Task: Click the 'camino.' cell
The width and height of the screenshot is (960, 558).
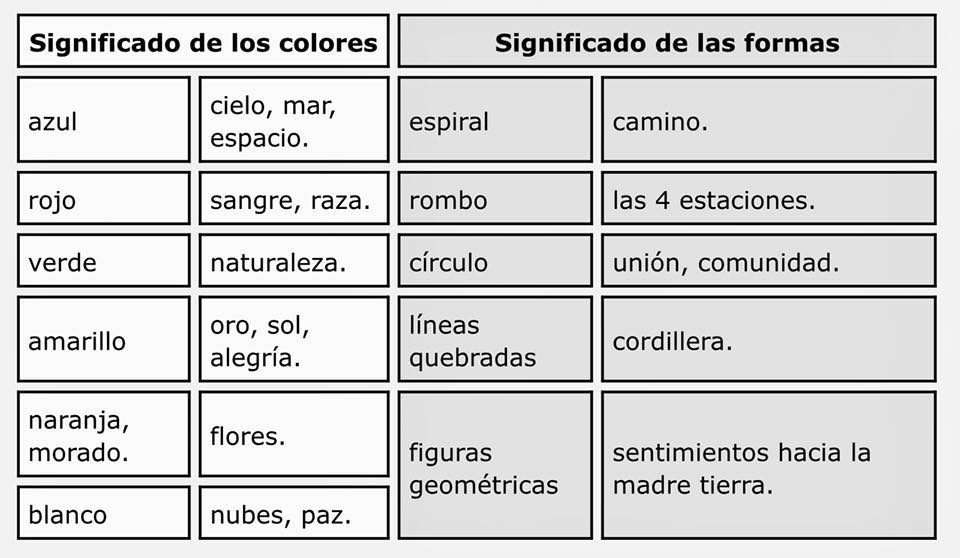Action: [769, 119]
